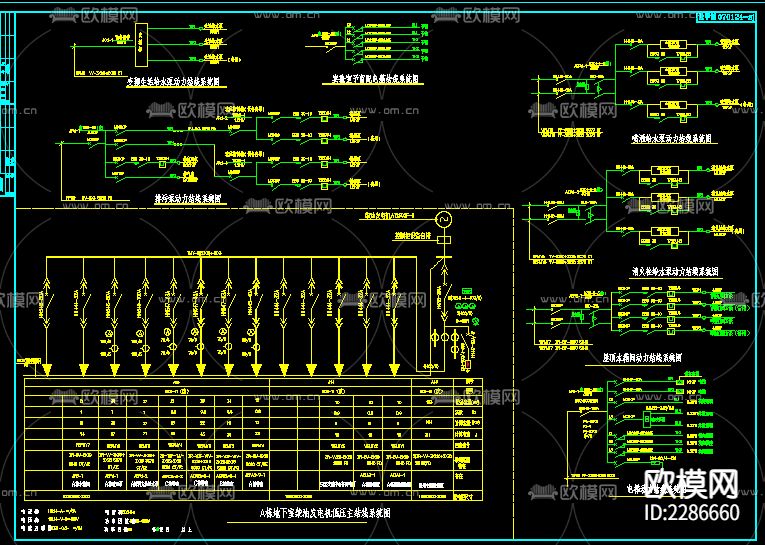Click the title 'A栋地下室柴油发电机低压主结线系统图'
Screen dimensions: 765x545
[x=325, y=513]
